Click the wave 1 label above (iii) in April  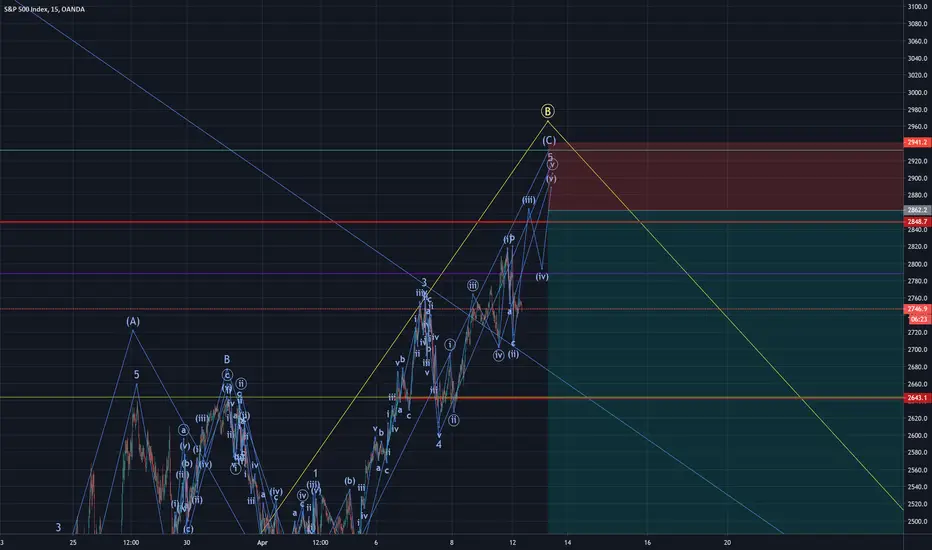pyautogui.click(x=316, y=473)
